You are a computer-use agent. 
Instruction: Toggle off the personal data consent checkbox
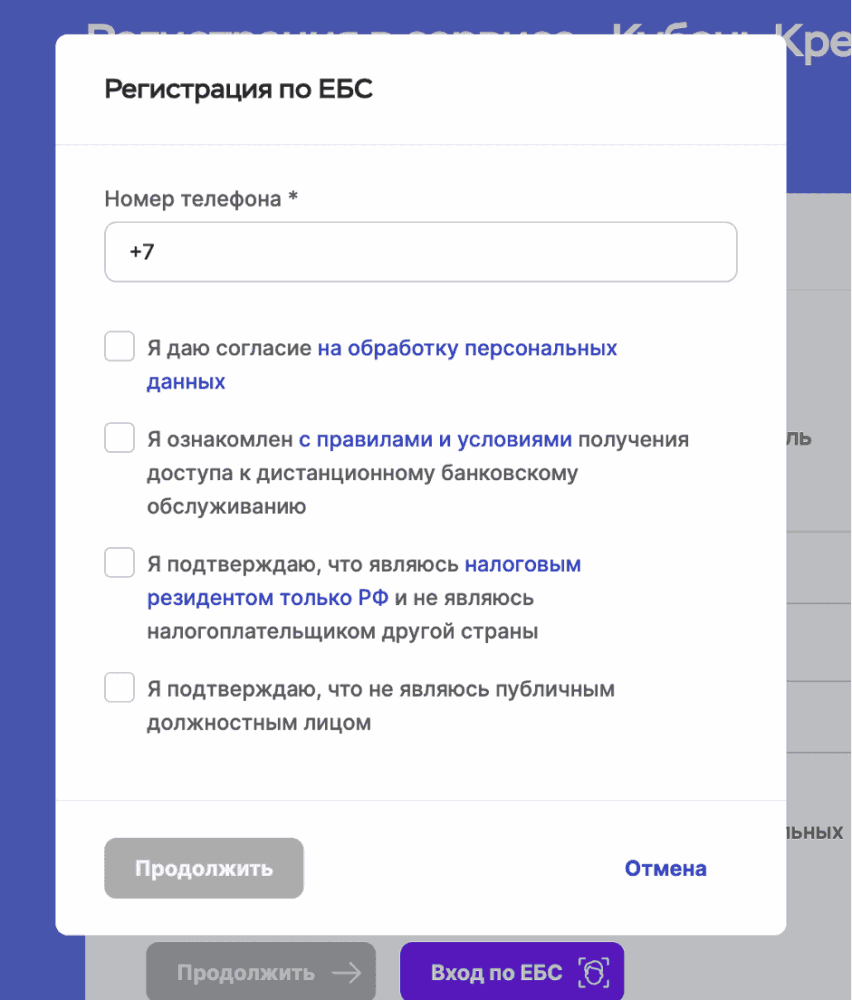click(119, 345)
